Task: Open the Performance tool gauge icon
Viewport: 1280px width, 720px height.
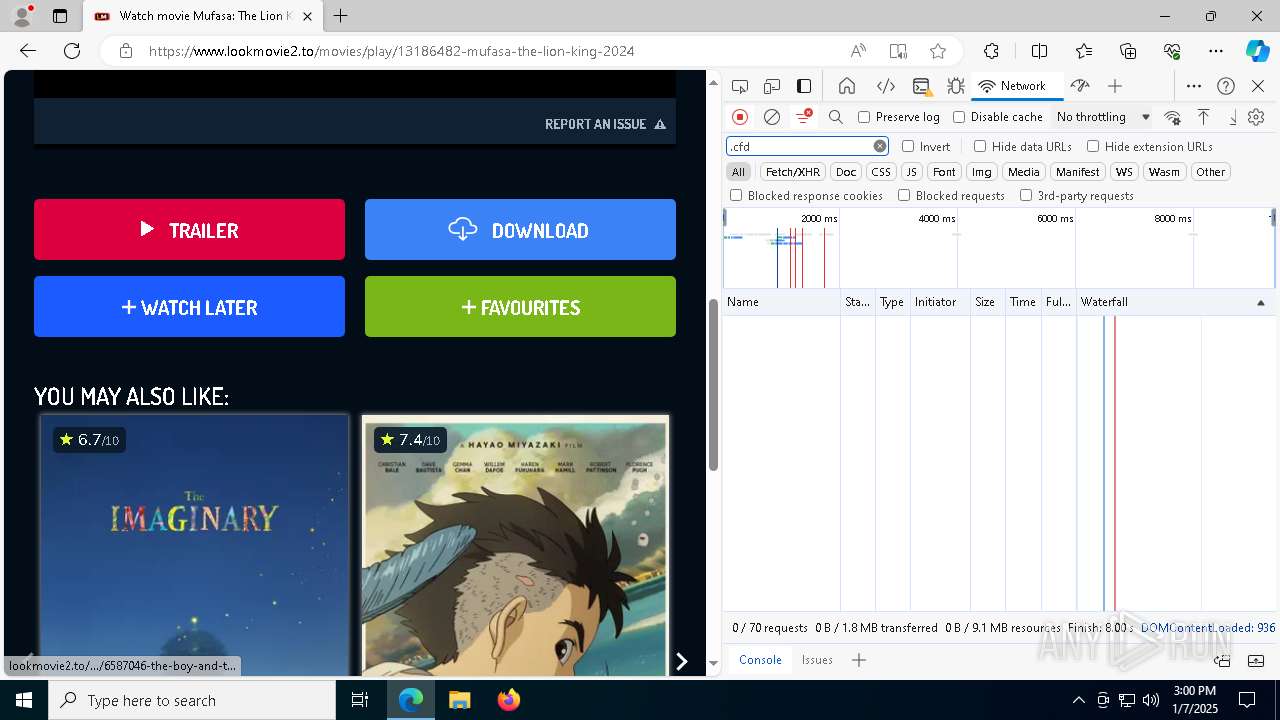Action: pos(1079,86)
